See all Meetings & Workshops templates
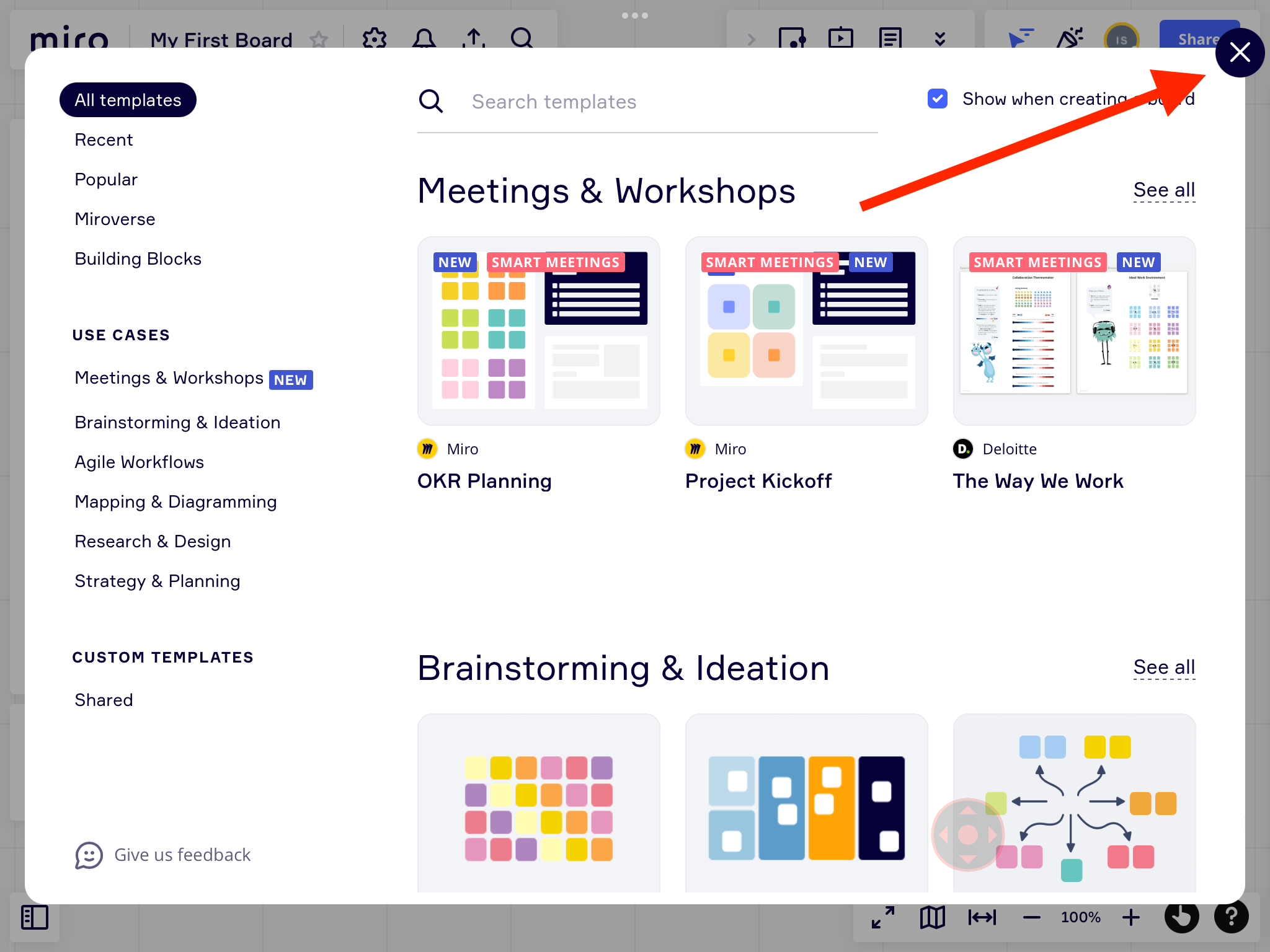The width and height of the screenshot is (1270, 952). tap(1164, 190)
